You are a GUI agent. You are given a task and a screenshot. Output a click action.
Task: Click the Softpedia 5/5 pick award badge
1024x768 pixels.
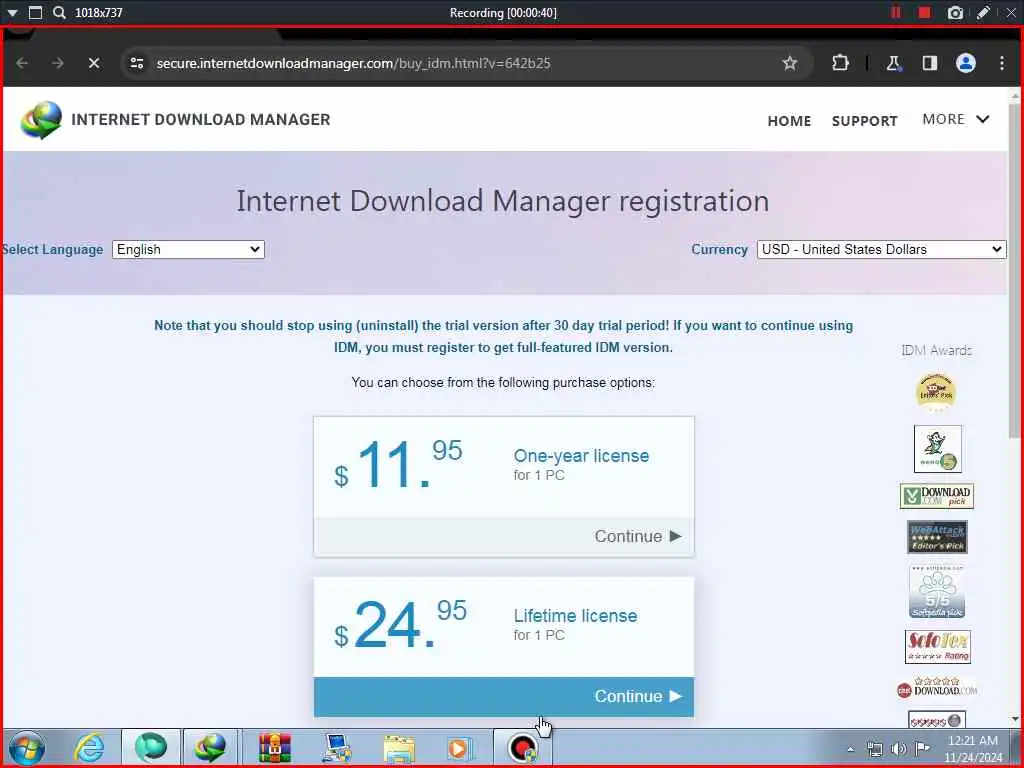[x=936, y=592]
